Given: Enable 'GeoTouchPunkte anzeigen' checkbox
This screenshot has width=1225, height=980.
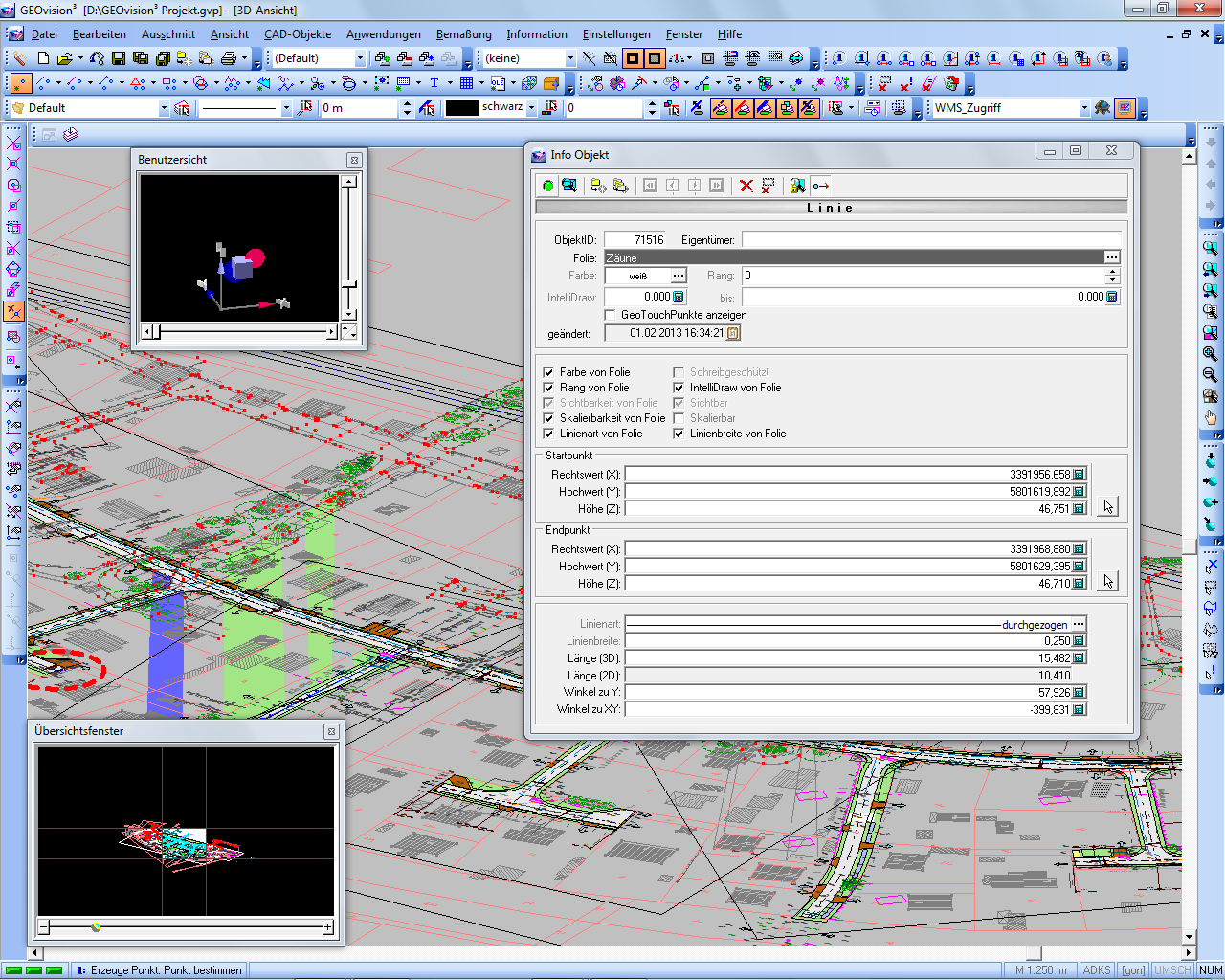Looking at the screenshot, I should (610, 315).
